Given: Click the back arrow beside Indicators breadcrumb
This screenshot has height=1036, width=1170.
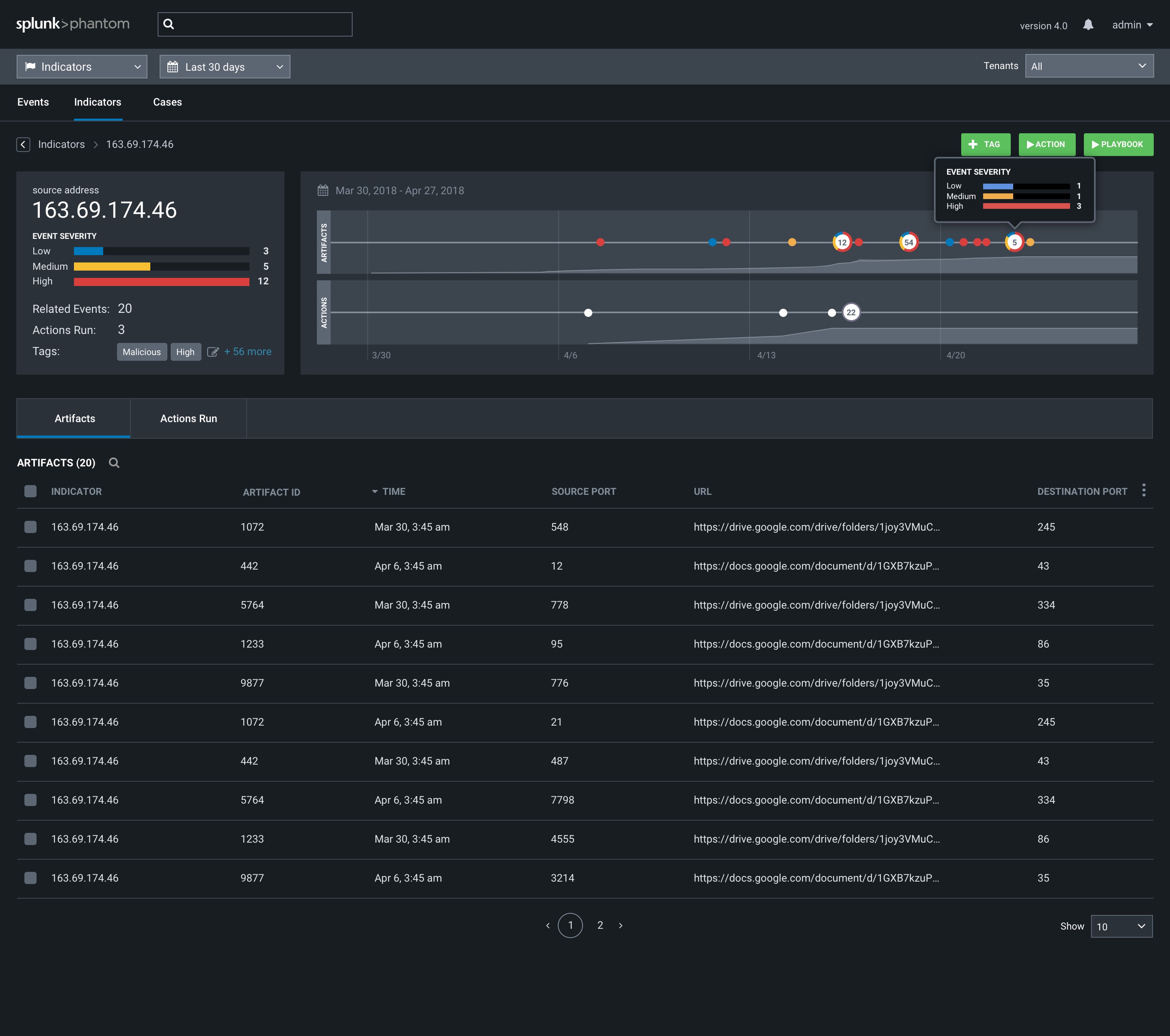Looking at the screenshot, I should (23, 144).
